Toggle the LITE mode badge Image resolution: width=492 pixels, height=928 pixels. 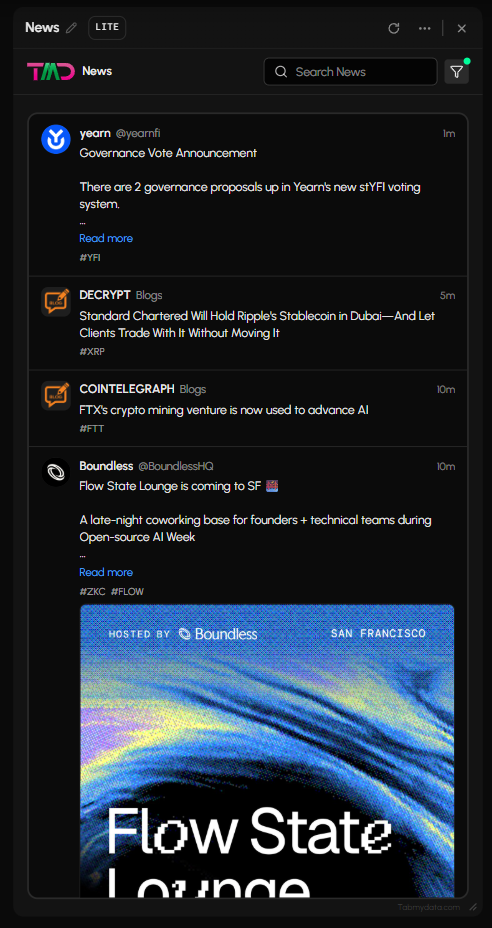click(107, 28)
